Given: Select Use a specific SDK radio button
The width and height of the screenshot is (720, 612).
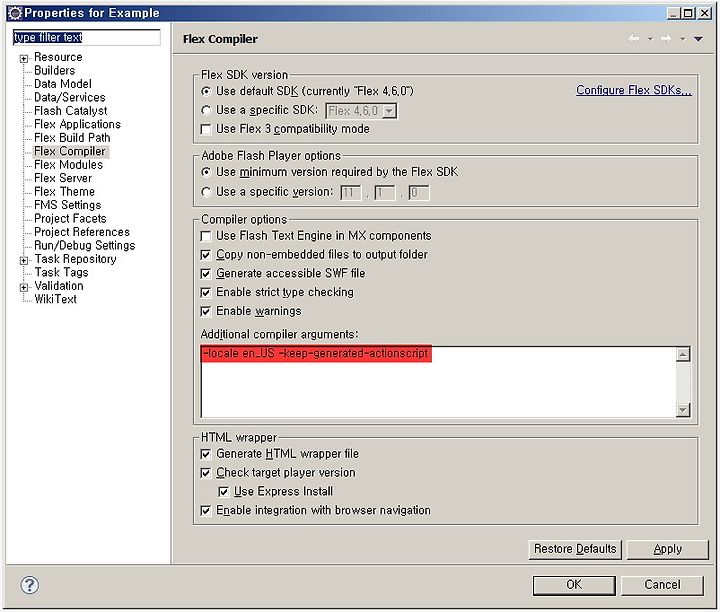Looking at the screenshot, I should point(206,110).
